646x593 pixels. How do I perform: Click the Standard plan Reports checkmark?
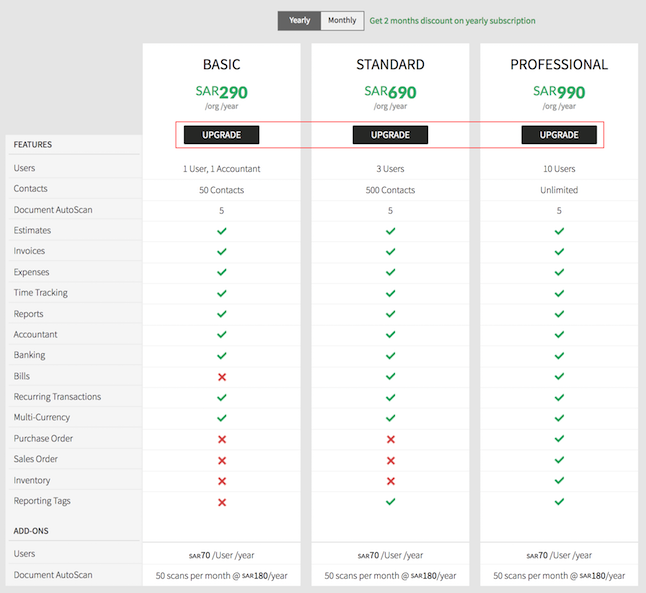(x=391, y=314)
